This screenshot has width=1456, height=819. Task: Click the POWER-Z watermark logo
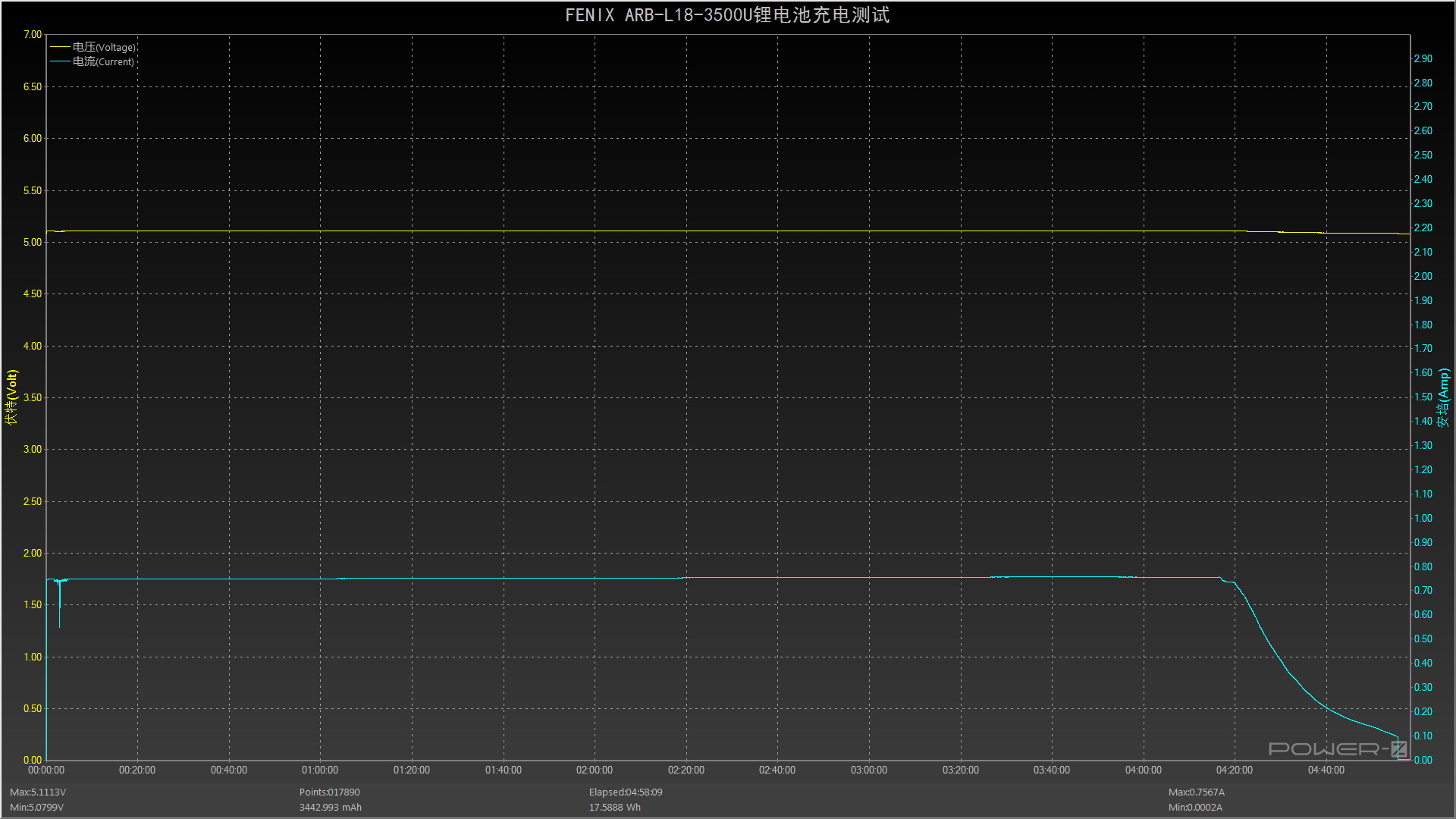1338,749
